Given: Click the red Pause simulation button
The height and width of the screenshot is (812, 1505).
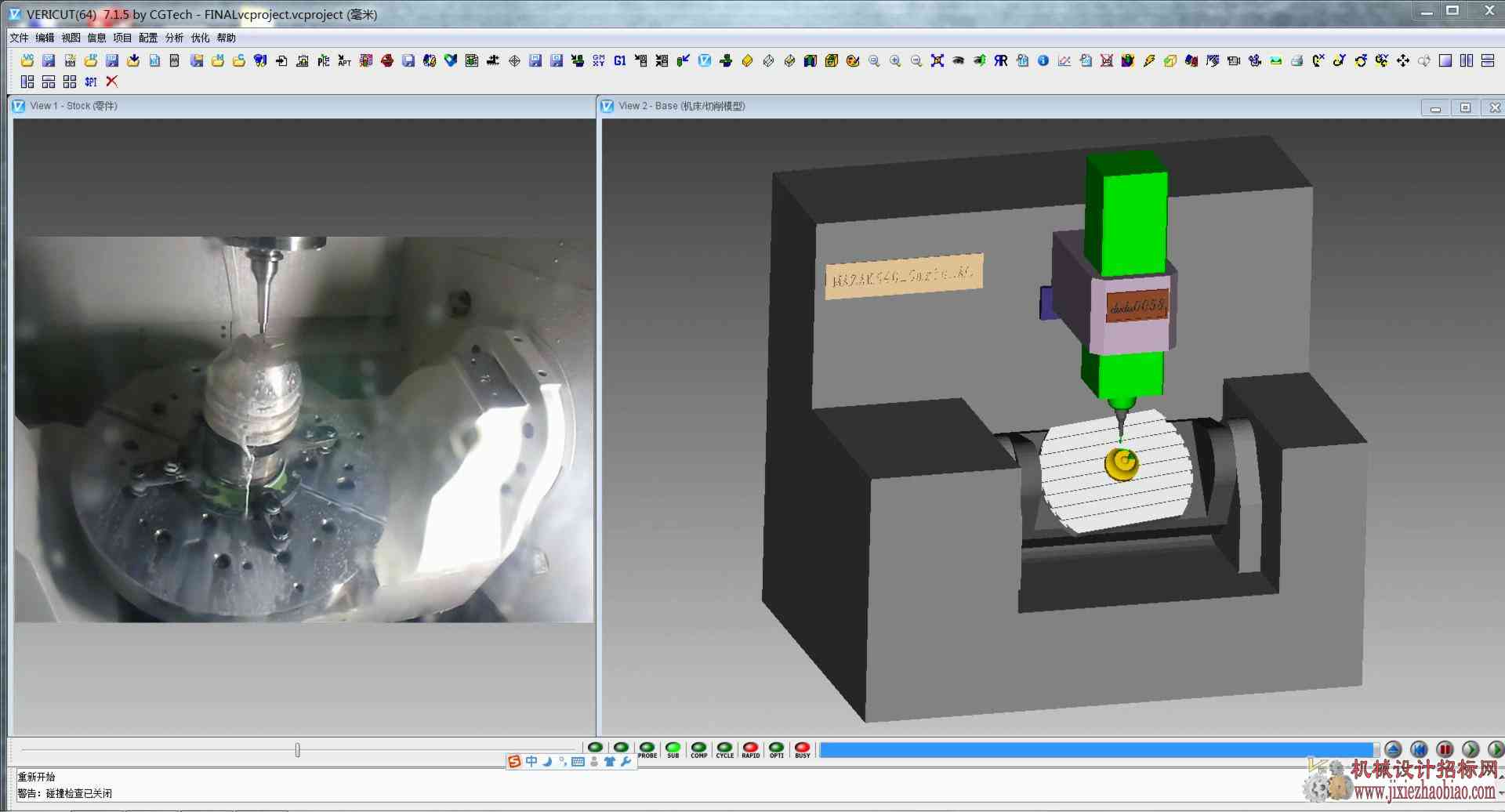Looking at the screenshot, I should pos(1445,749).
